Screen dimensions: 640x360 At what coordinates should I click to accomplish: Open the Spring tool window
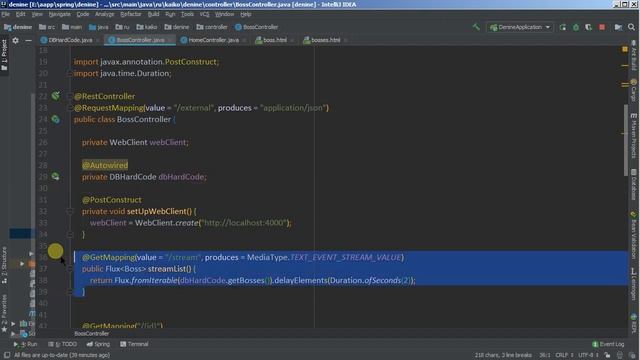pyautogui.click(x=98, y=344)
